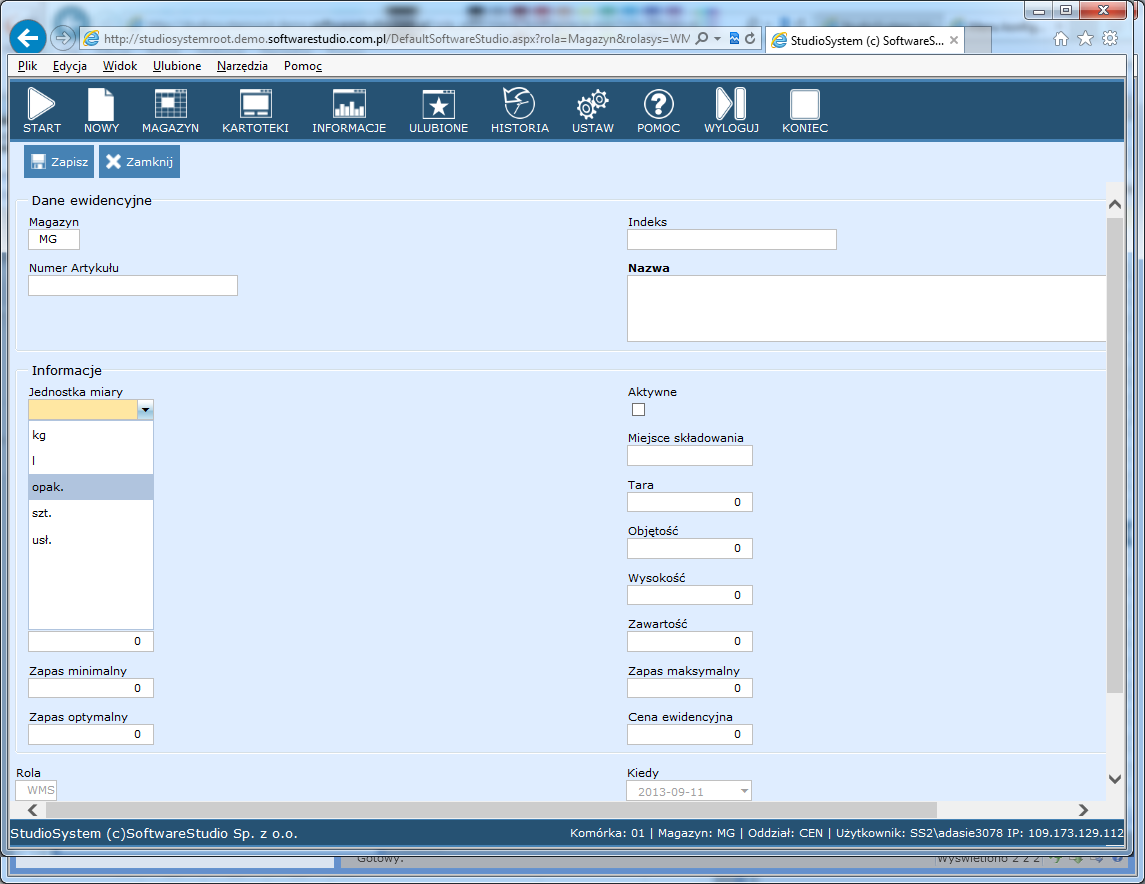Focus the Numer Artykułu field

coord(133,285)
